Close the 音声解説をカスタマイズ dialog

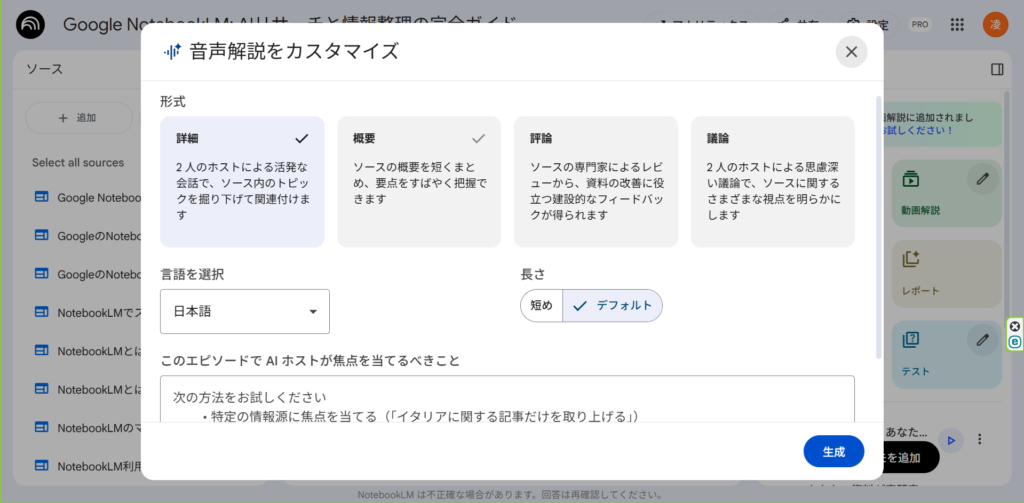point(851,52)
